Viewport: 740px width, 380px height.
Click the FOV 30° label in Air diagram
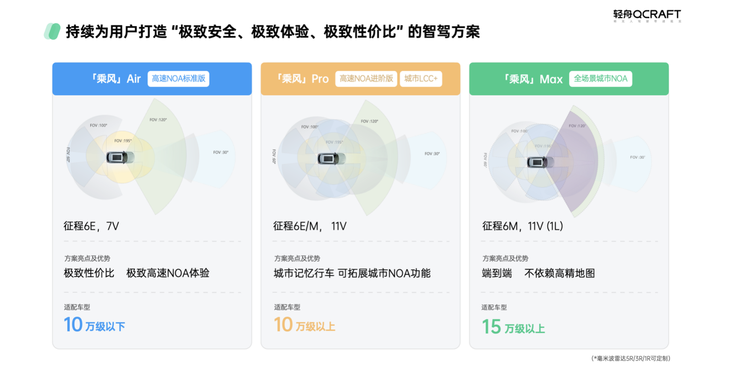click(220, 152)
